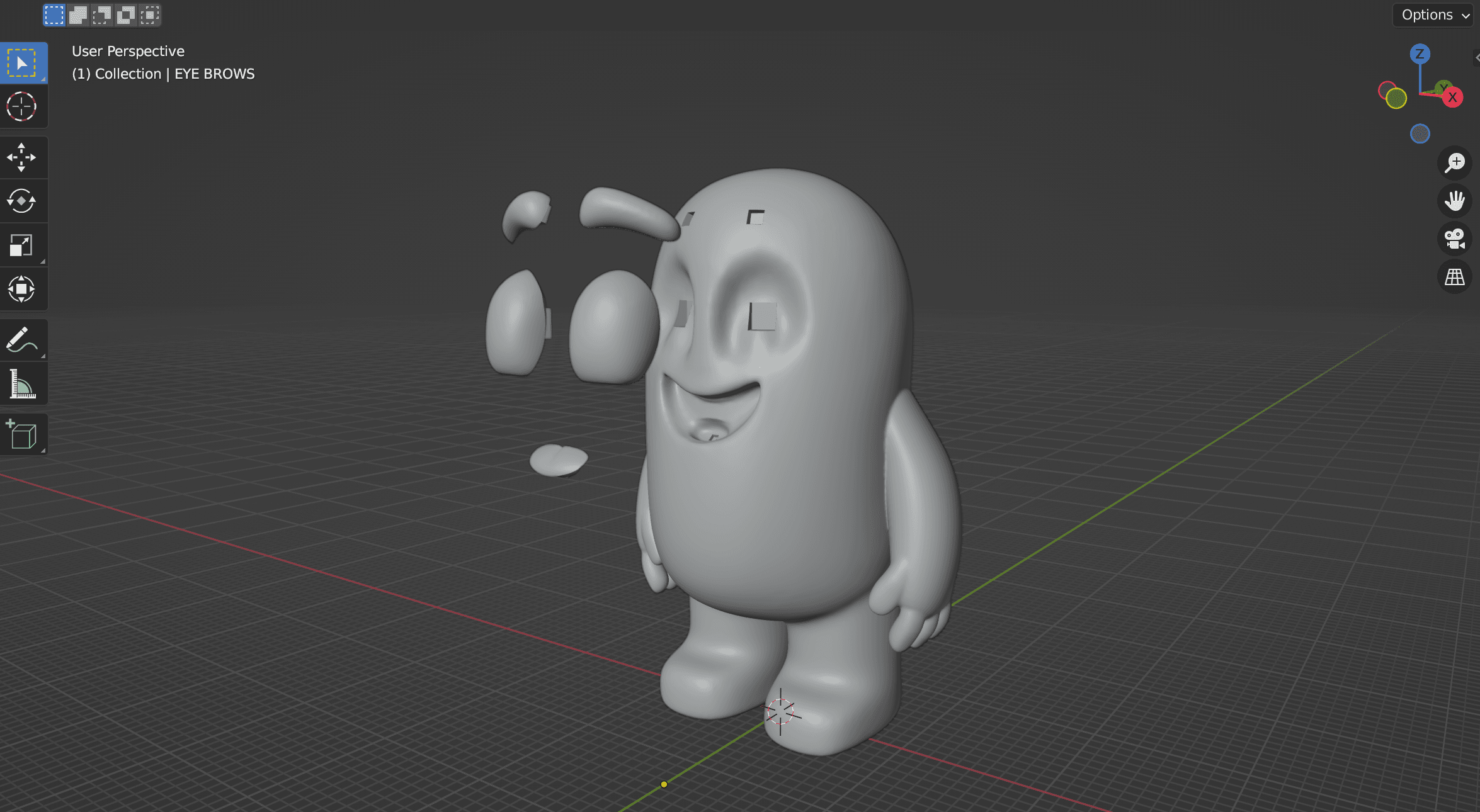Activate the 3D Cursor tool
Viewport: 1480px width, 812px height.
(x=22, y=107)
